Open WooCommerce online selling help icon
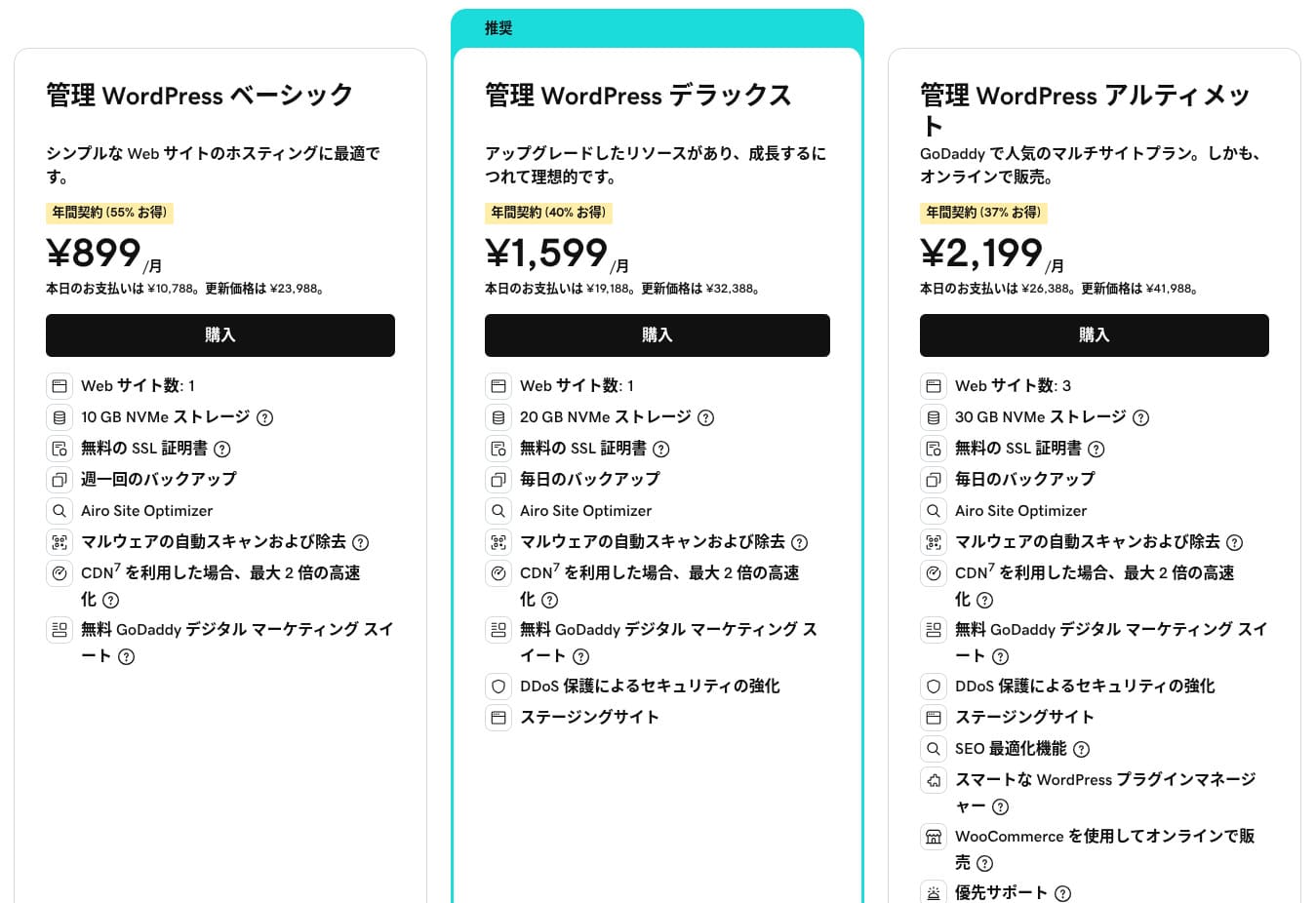The width and height of the screenshot is (1316, 903). (x=985, y=863)
